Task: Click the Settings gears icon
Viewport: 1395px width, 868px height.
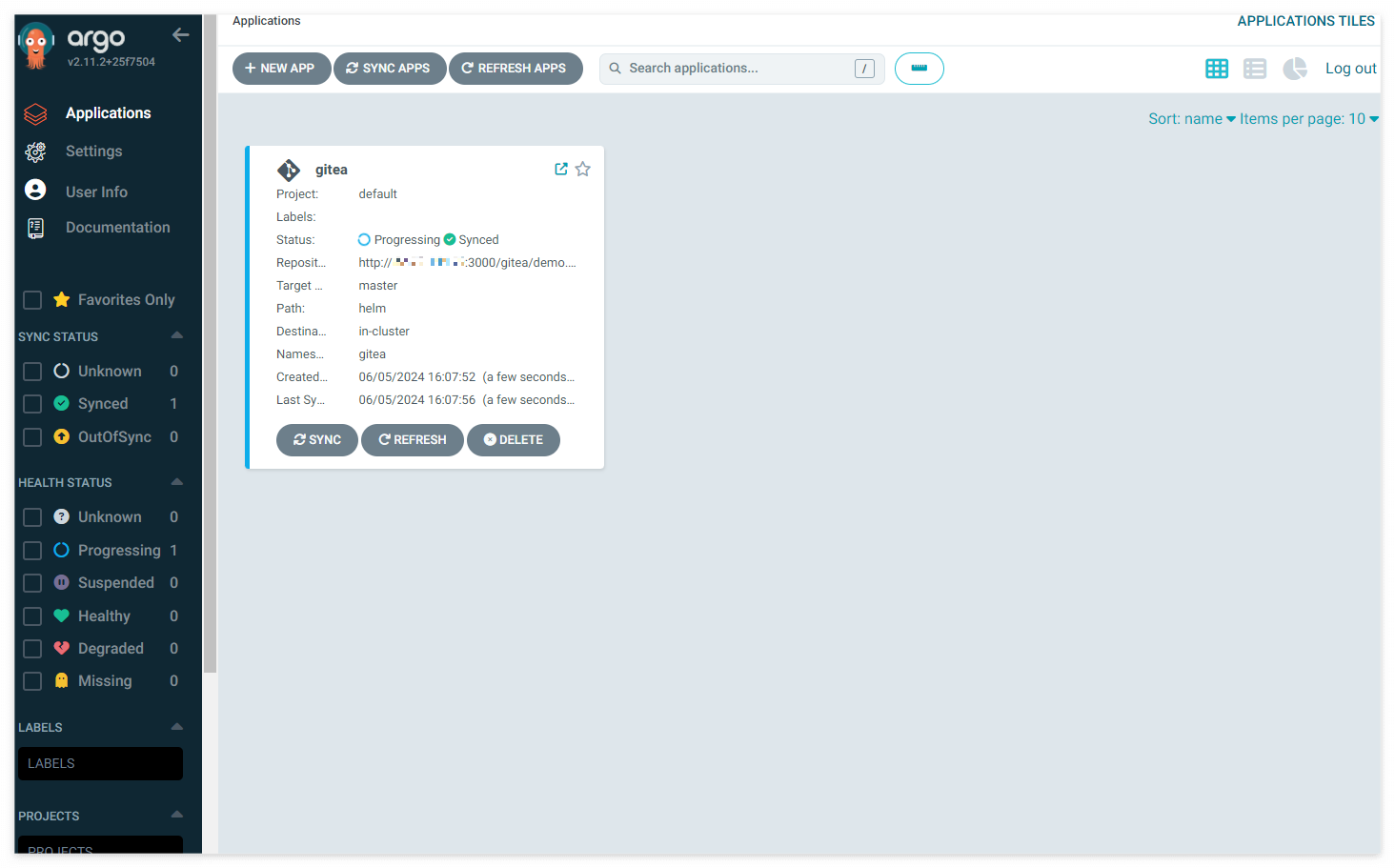Action: point(35,151)
